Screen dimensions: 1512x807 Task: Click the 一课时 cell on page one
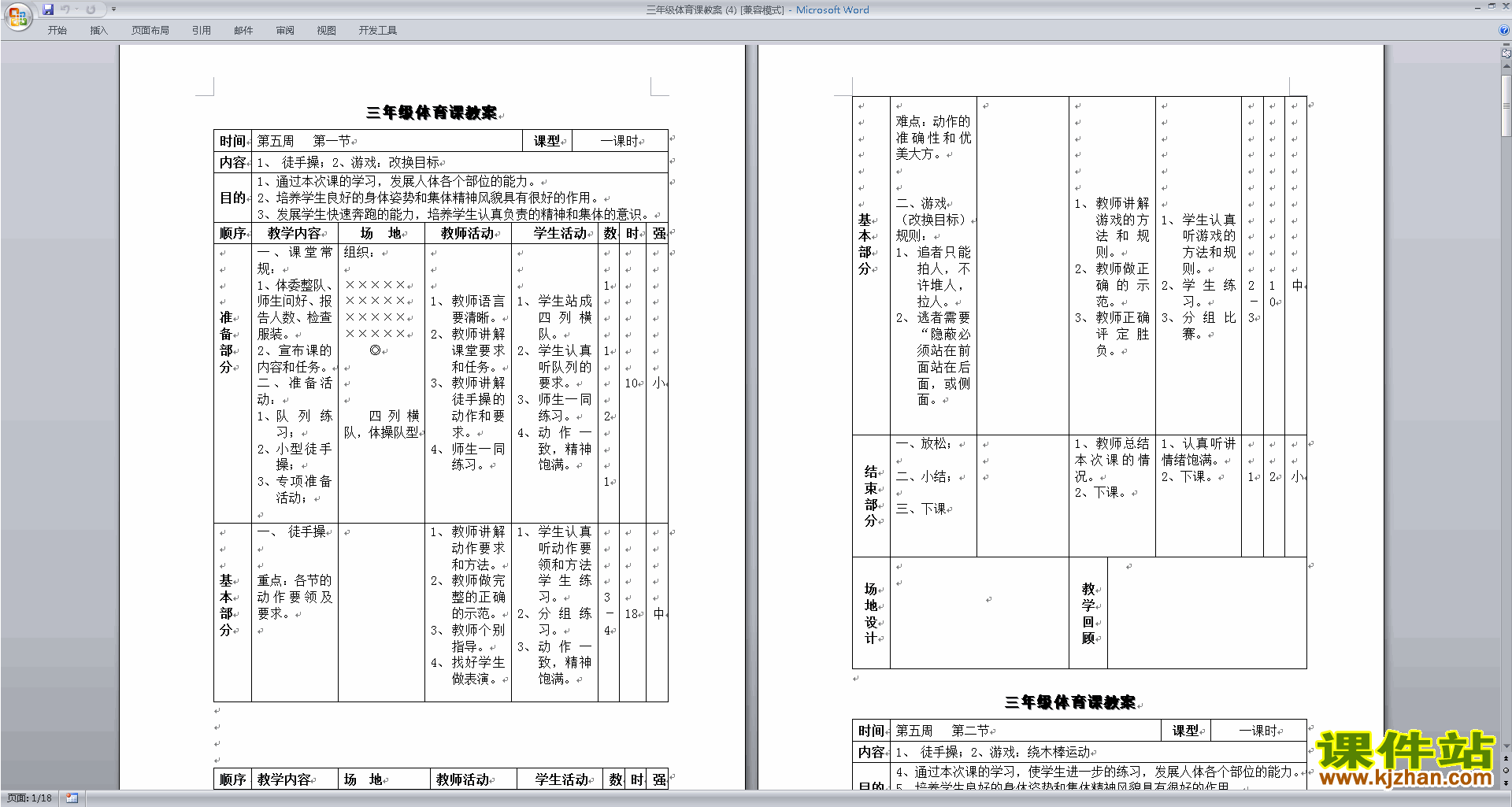[619, 141]
